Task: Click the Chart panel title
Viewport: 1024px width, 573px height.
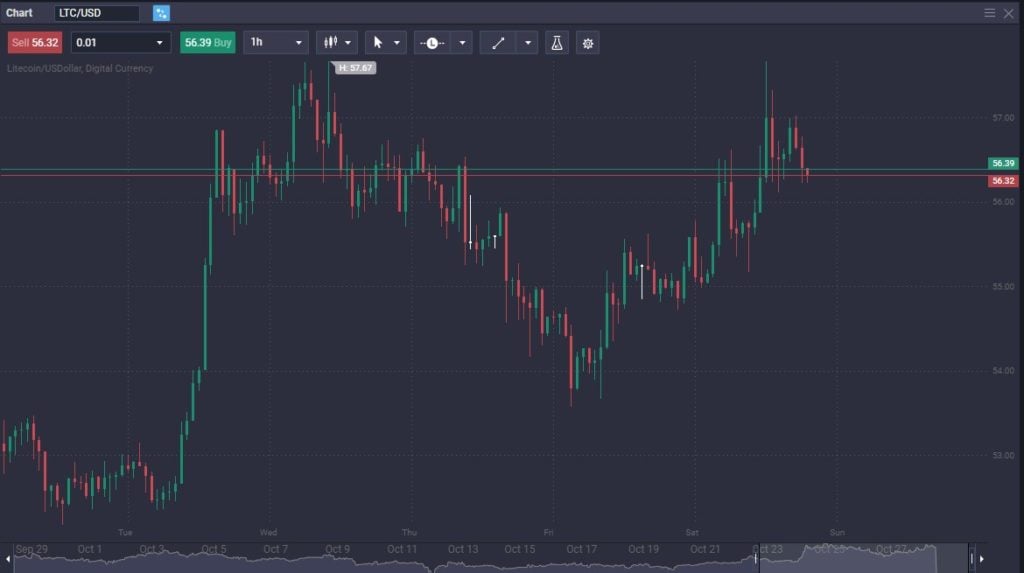Action: click(x=19, y=12)
